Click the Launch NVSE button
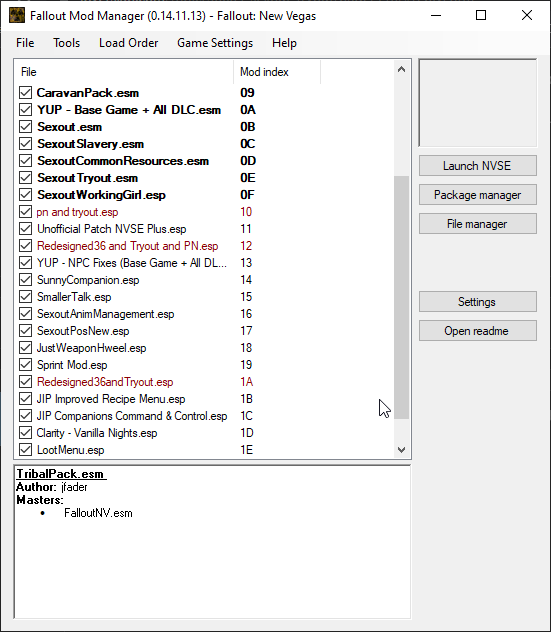The image size is (551, 632). 478,166
